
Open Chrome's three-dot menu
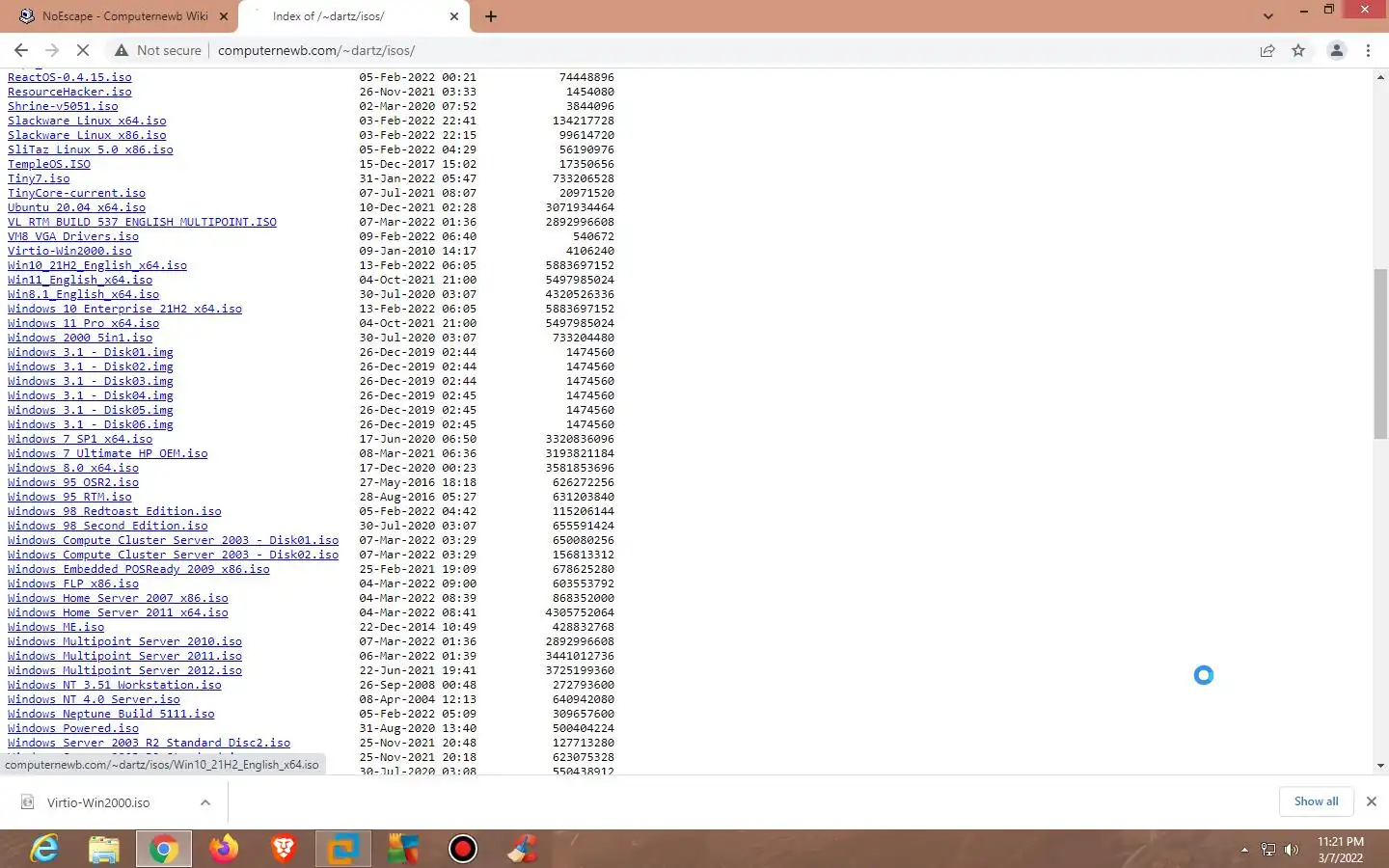pos(1368,50)
